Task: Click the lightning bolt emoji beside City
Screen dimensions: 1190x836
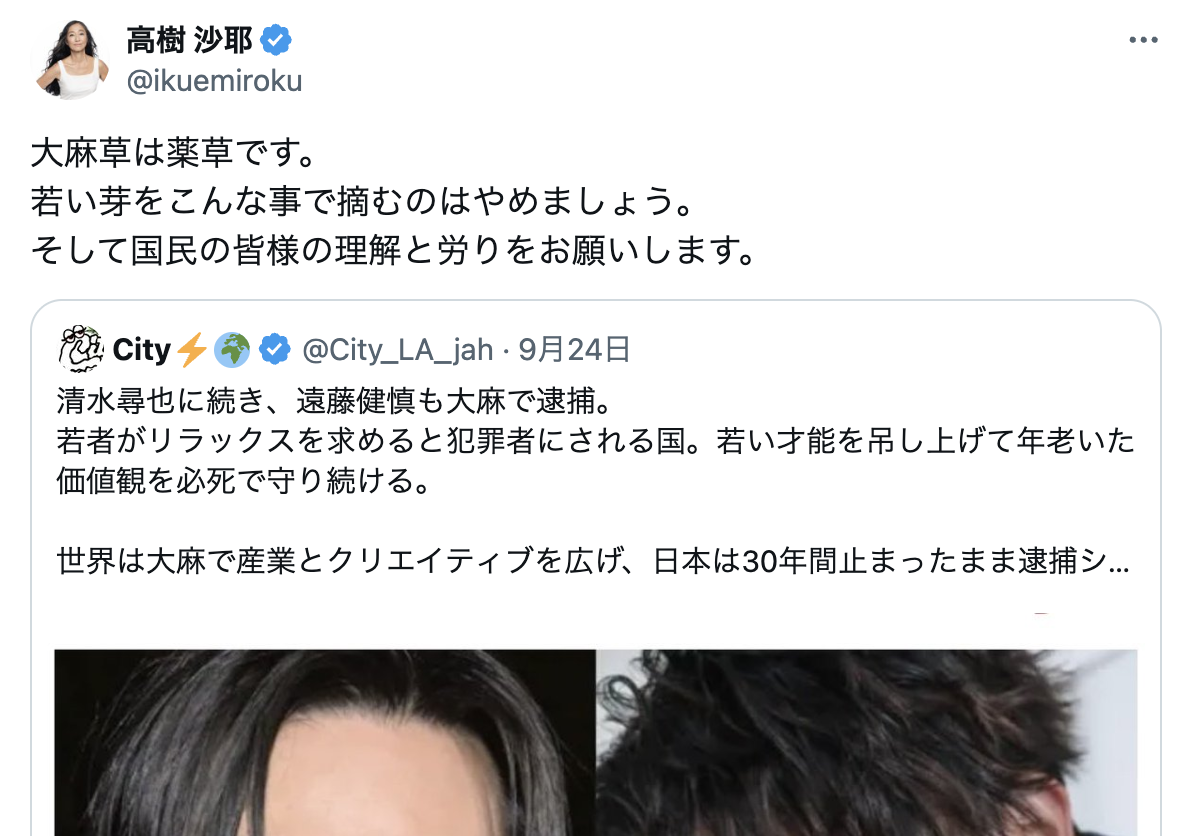Action: (192, 350)
